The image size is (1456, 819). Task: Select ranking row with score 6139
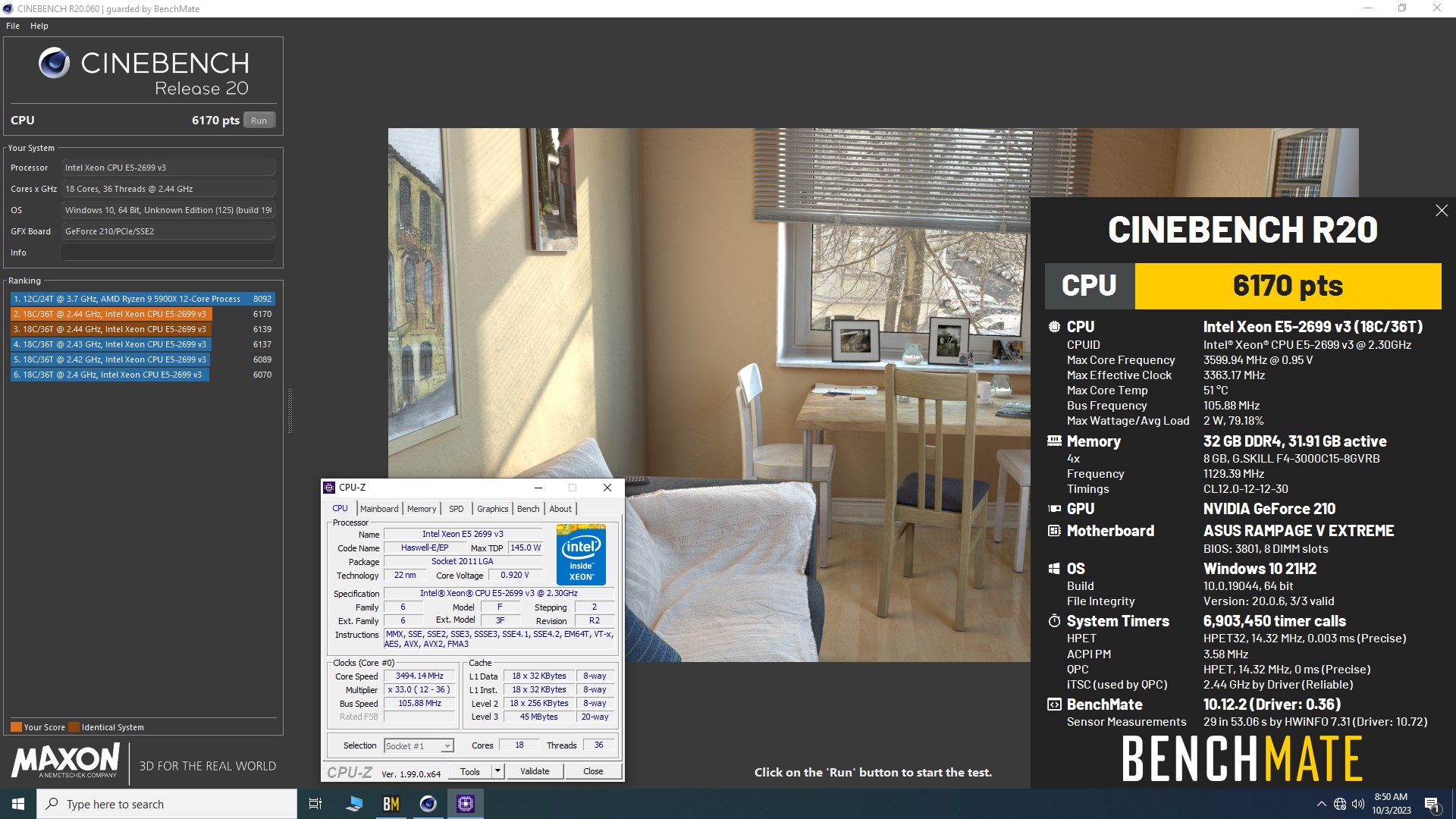pos(143,329)
